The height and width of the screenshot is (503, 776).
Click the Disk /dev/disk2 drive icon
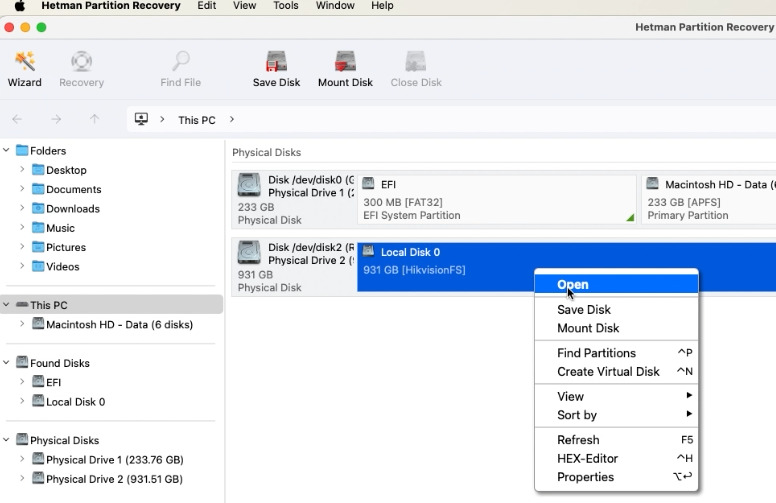coord(249,252)
